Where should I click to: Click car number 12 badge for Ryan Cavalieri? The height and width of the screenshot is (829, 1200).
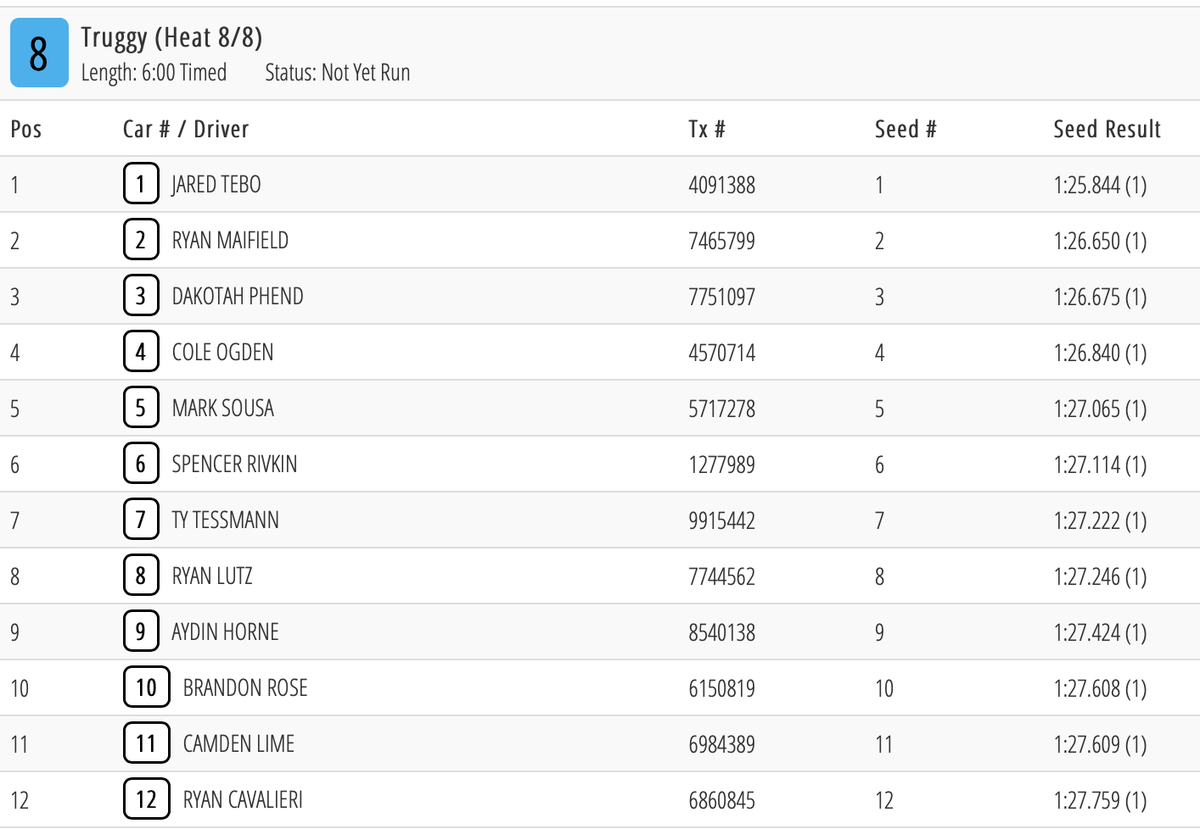pyautogui.click(x=146, y=800)
